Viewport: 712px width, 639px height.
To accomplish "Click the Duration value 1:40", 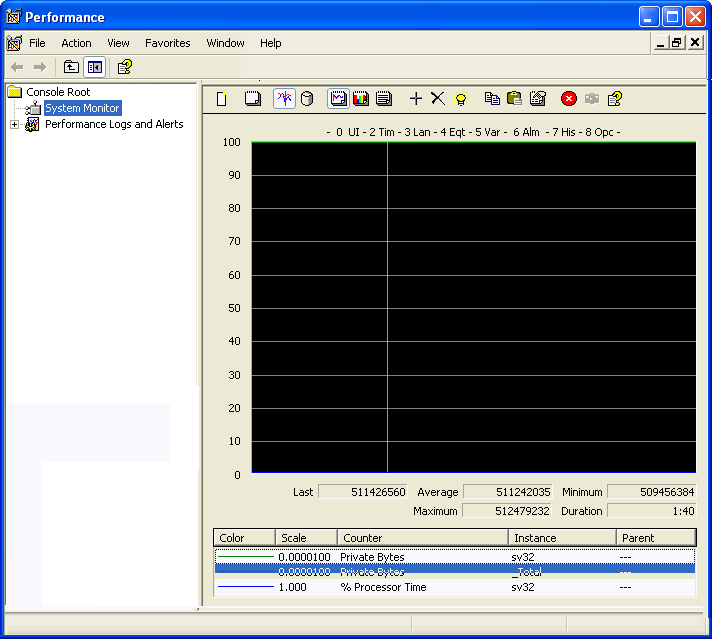I will point(652,511).
